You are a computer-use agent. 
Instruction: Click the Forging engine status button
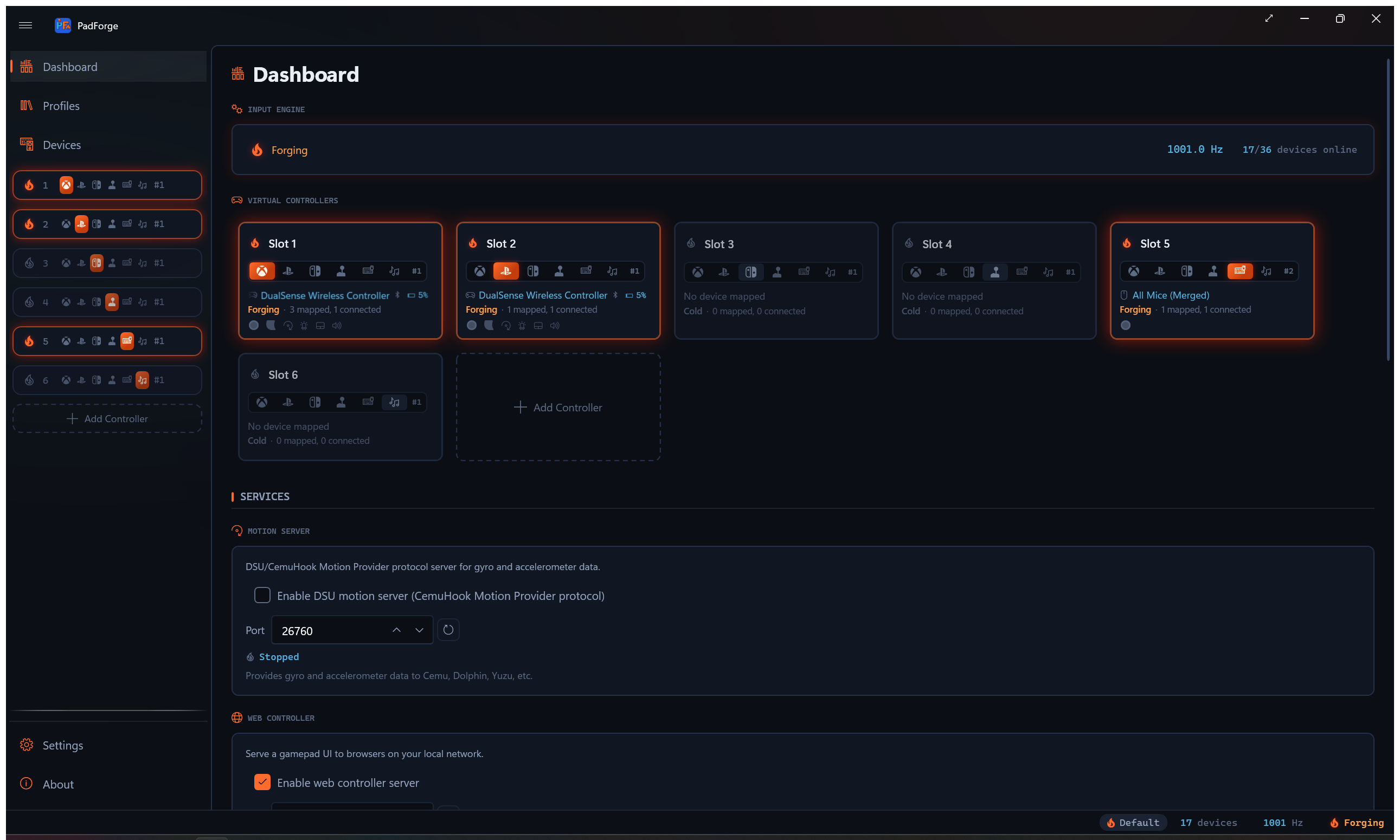[x=280, y=150]
